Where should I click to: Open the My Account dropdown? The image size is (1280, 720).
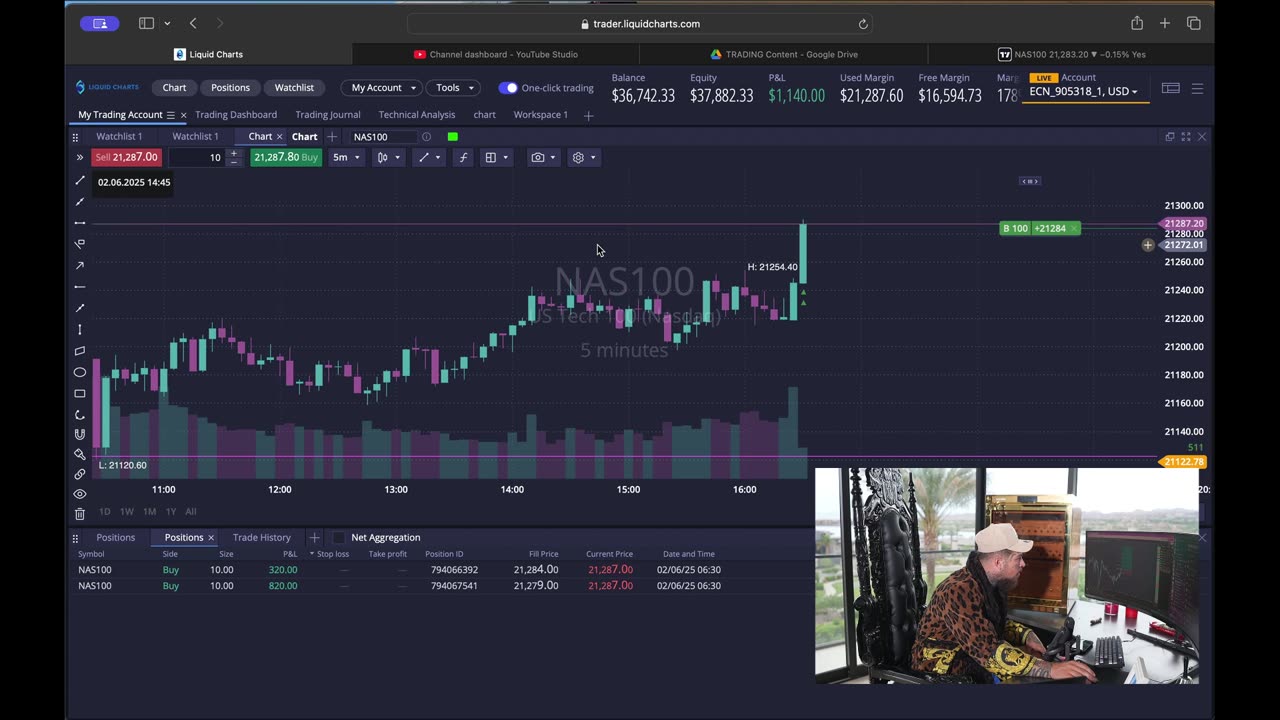[x=383, y=88]
